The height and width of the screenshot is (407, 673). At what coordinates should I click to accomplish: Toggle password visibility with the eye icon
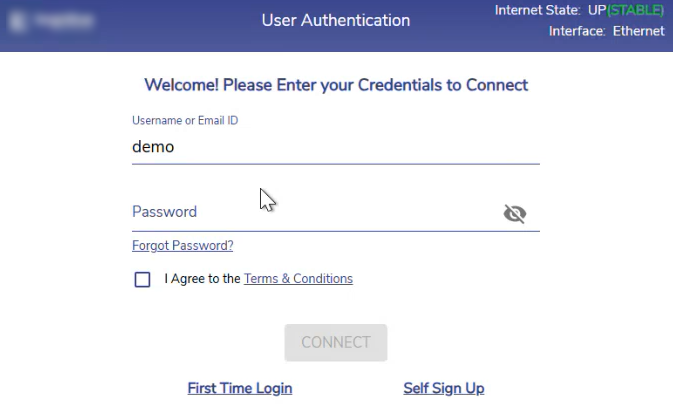click(515, 213)
